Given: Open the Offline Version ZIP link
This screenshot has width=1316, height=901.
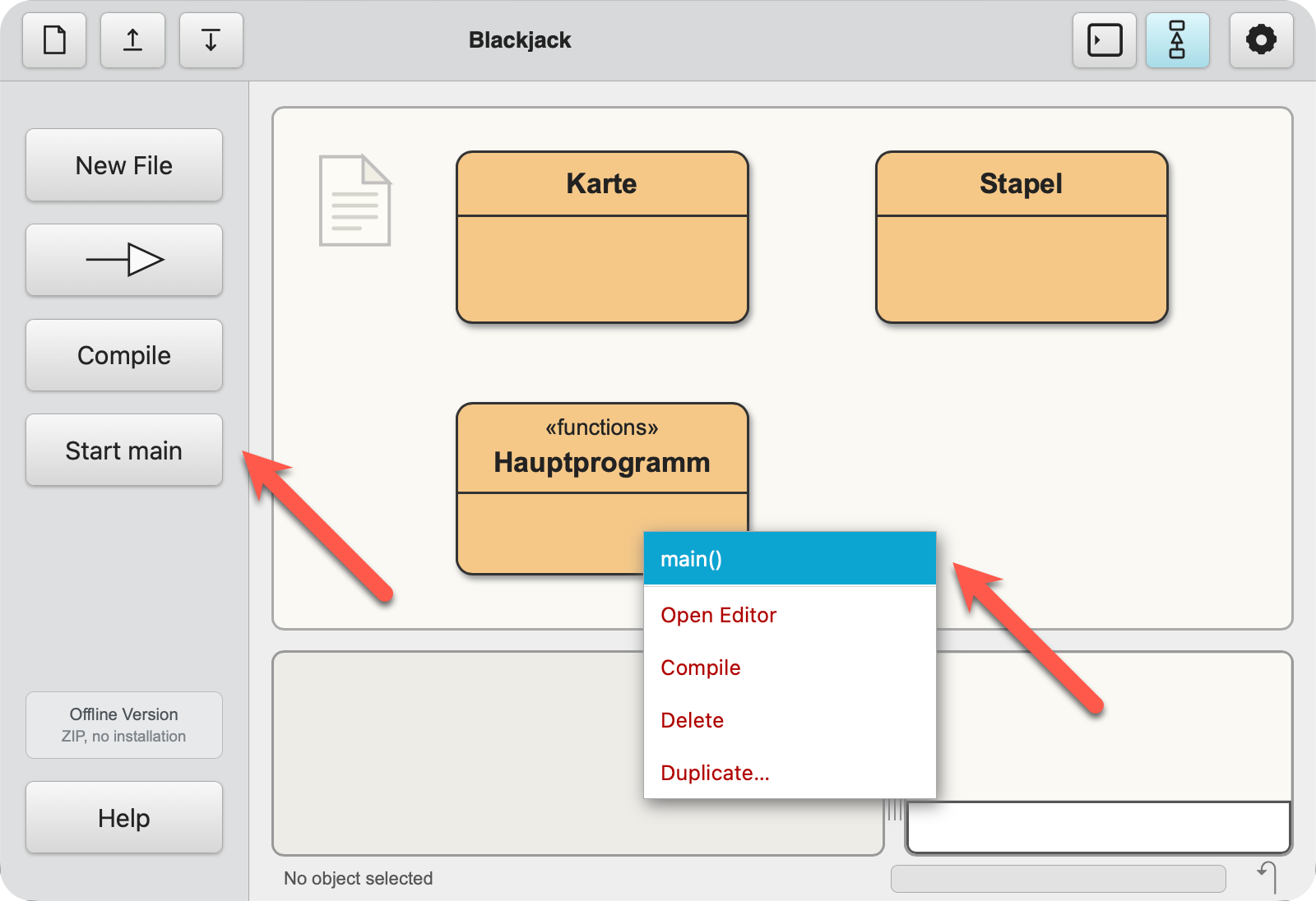Looking at the screenshot, I should tap(124, 725).
